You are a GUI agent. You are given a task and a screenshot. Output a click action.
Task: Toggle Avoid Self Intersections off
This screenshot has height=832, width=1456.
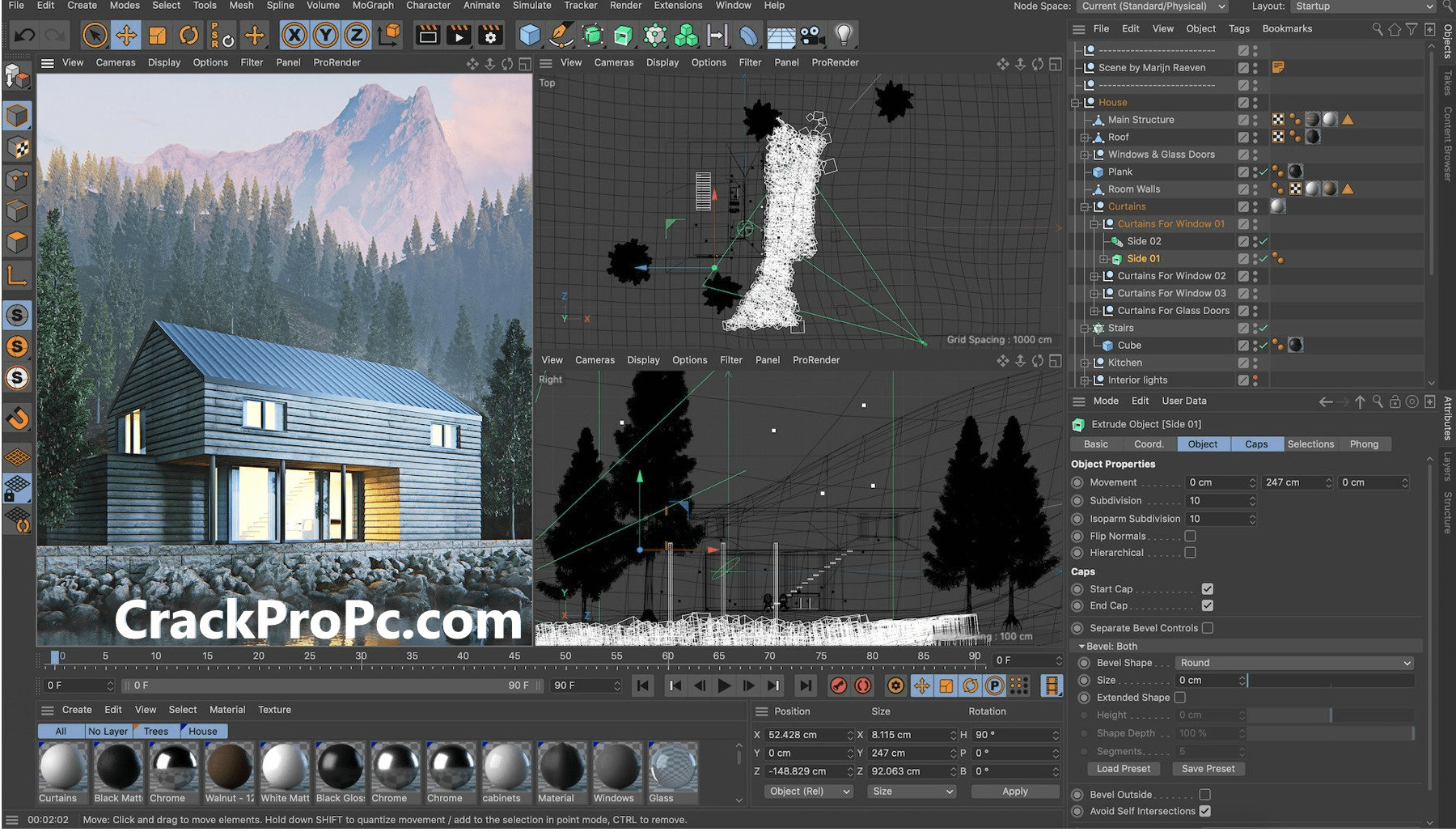point(1205,811)
